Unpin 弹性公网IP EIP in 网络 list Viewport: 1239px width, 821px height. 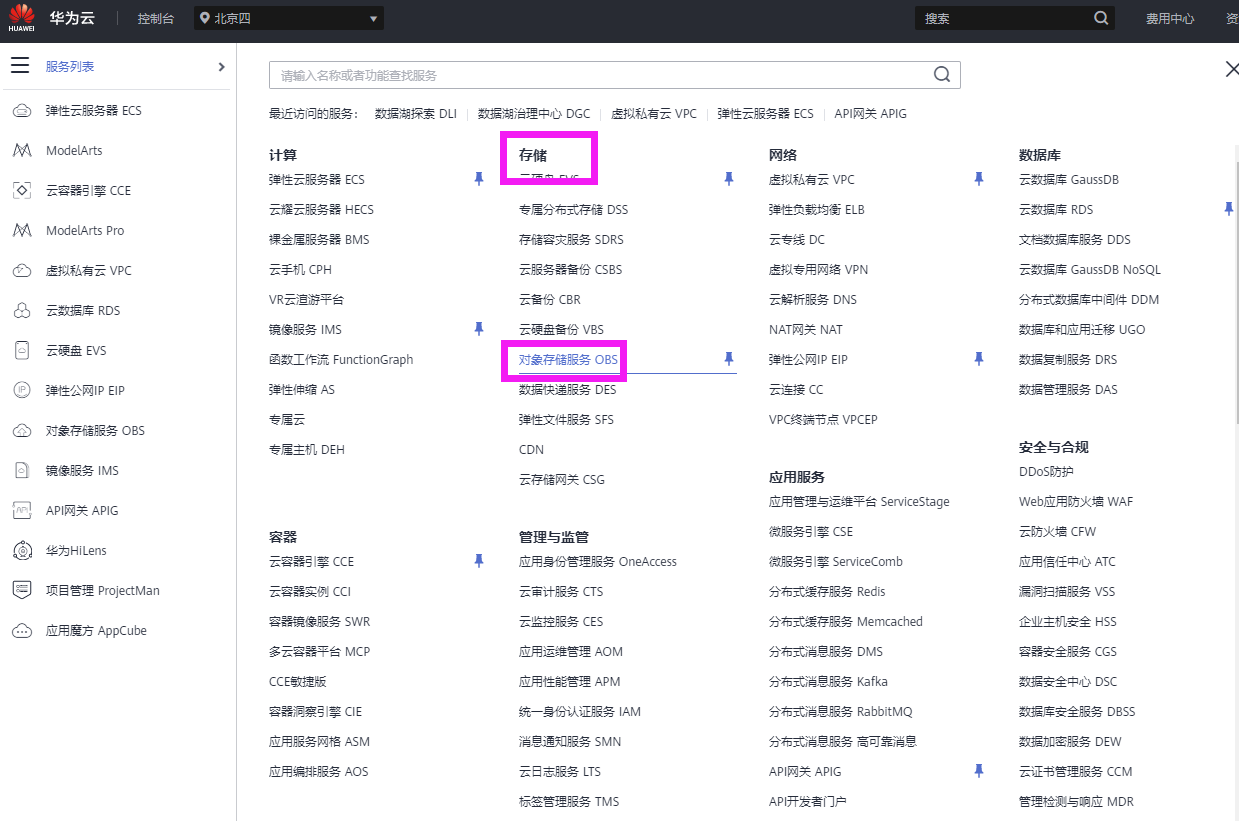coord(979,359)
